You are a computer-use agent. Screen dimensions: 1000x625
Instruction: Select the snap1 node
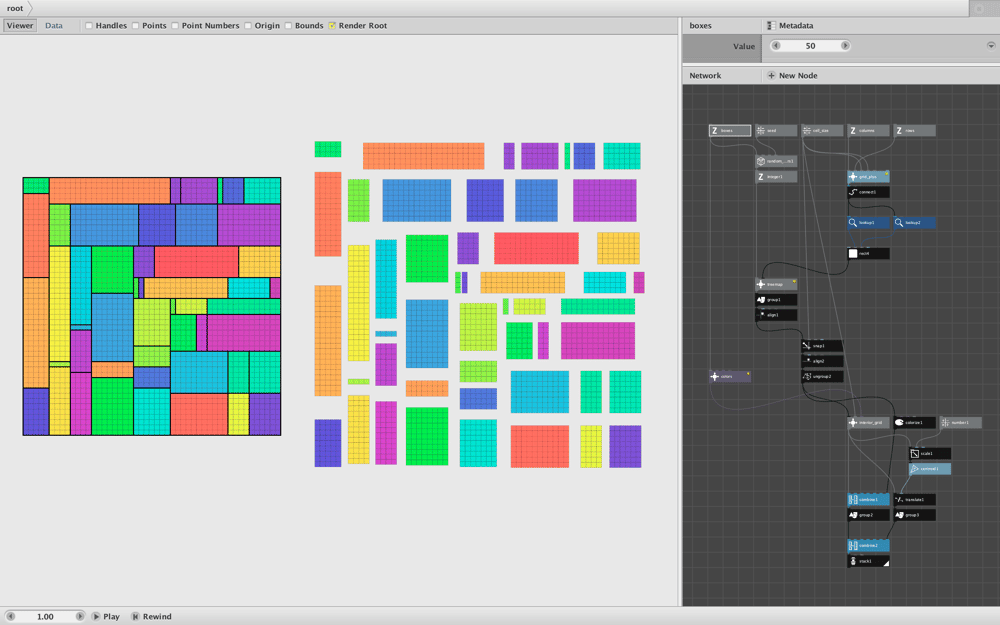(822, 346)
